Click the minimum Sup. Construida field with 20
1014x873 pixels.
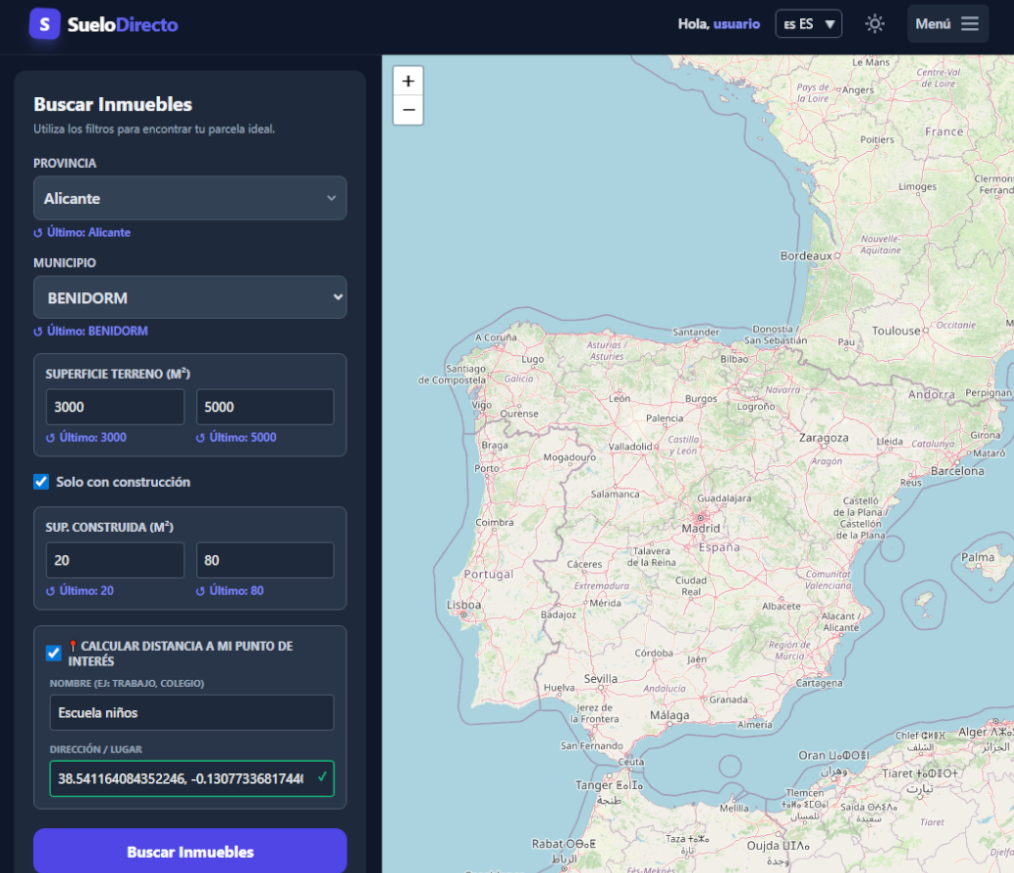[115, 560]
